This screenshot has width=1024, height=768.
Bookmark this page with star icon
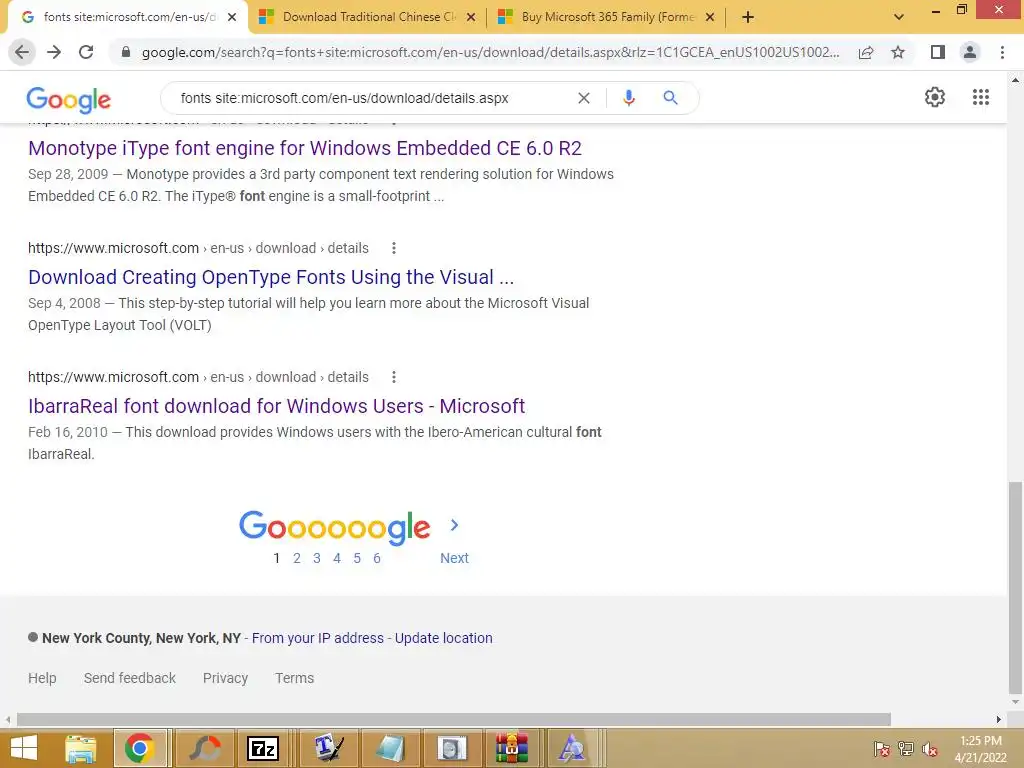click(898, 52)
